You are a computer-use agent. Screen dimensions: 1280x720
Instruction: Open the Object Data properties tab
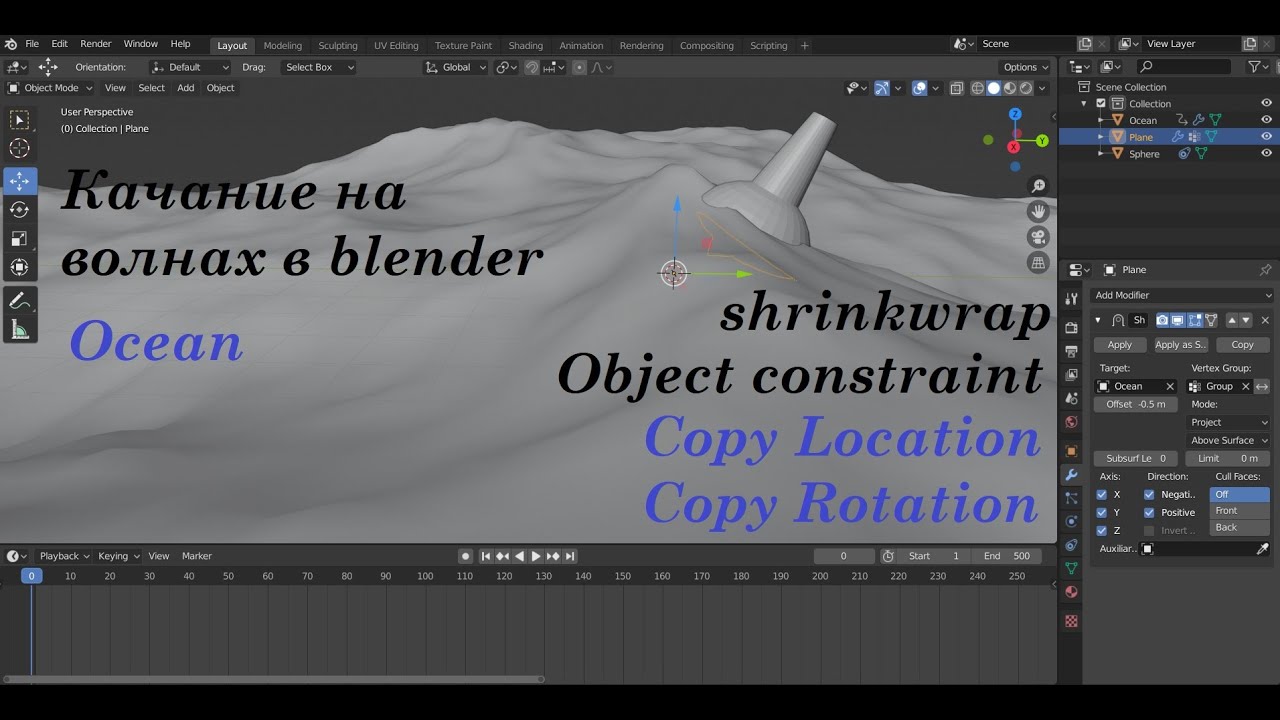click(1071, 568)
